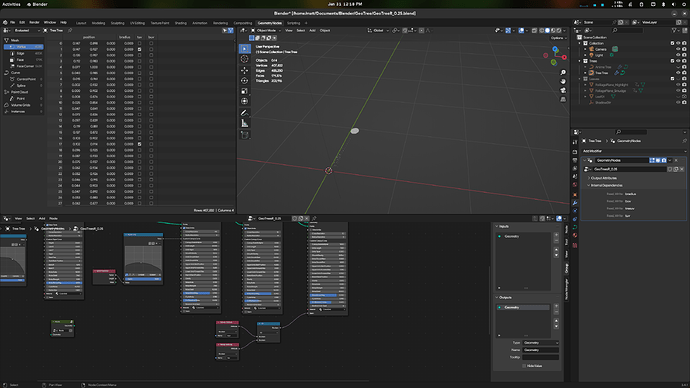Viewport: 690px width, 388px height.
Task: Switch perspective/orthographic grid icon in viewport
Action: 563,99
